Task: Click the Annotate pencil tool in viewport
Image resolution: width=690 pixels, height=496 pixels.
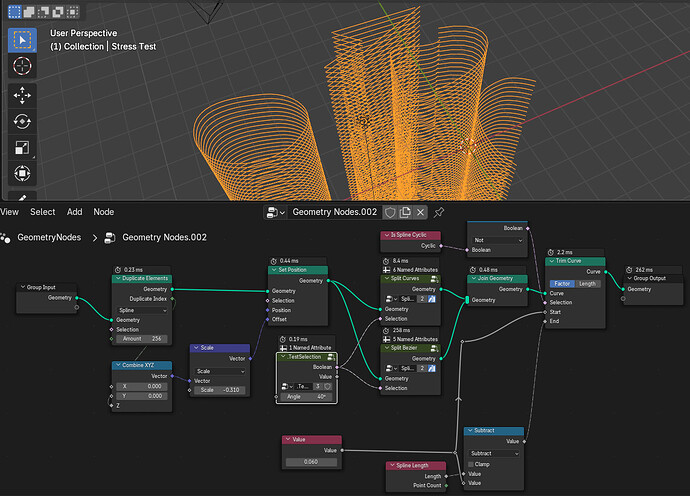Action: pos(22,197)
